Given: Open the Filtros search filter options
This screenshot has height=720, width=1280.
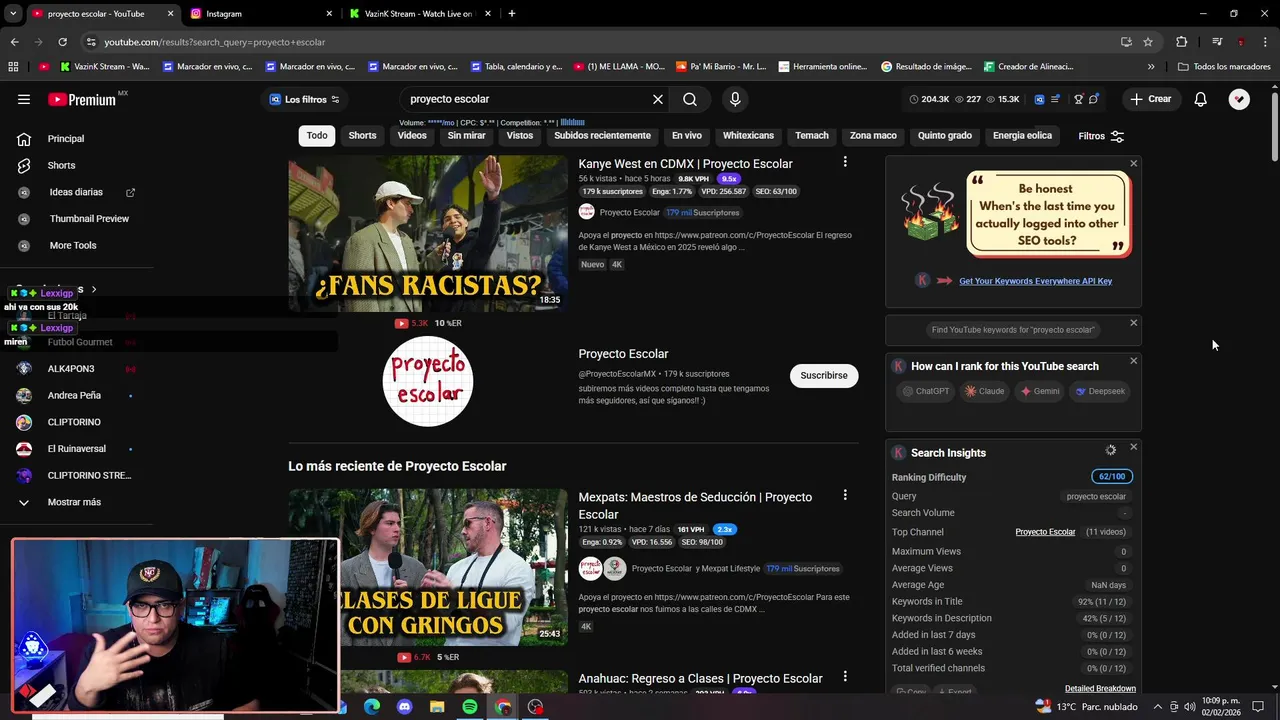Looking at the screenshot, I should click(1101, 136).
